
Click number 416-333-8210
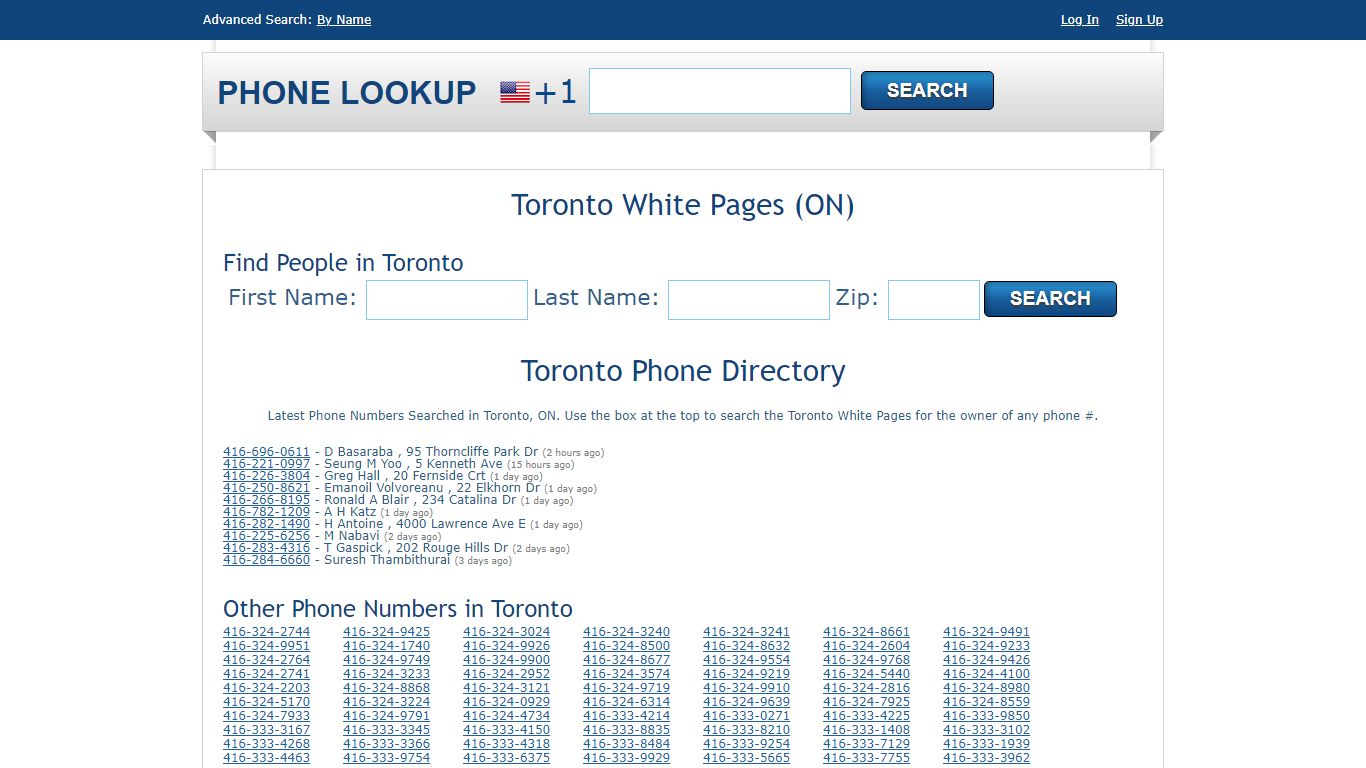747,730
